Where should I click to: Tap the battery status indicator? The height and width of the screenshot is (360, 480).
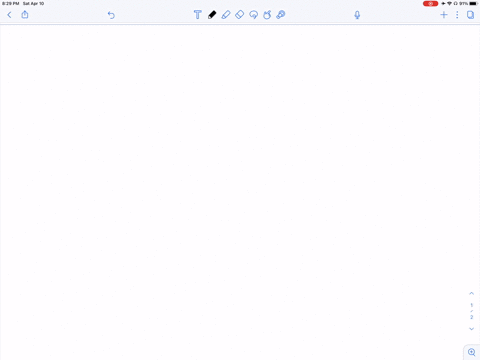[x=473, y=4]
